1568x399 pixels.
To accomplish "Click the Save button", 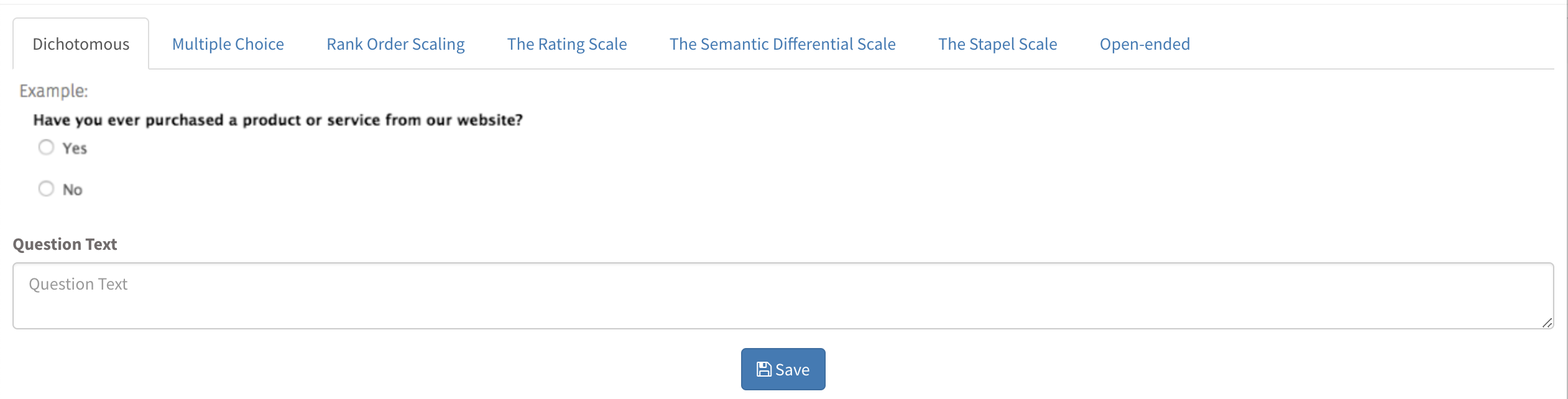I will (783, 369).
